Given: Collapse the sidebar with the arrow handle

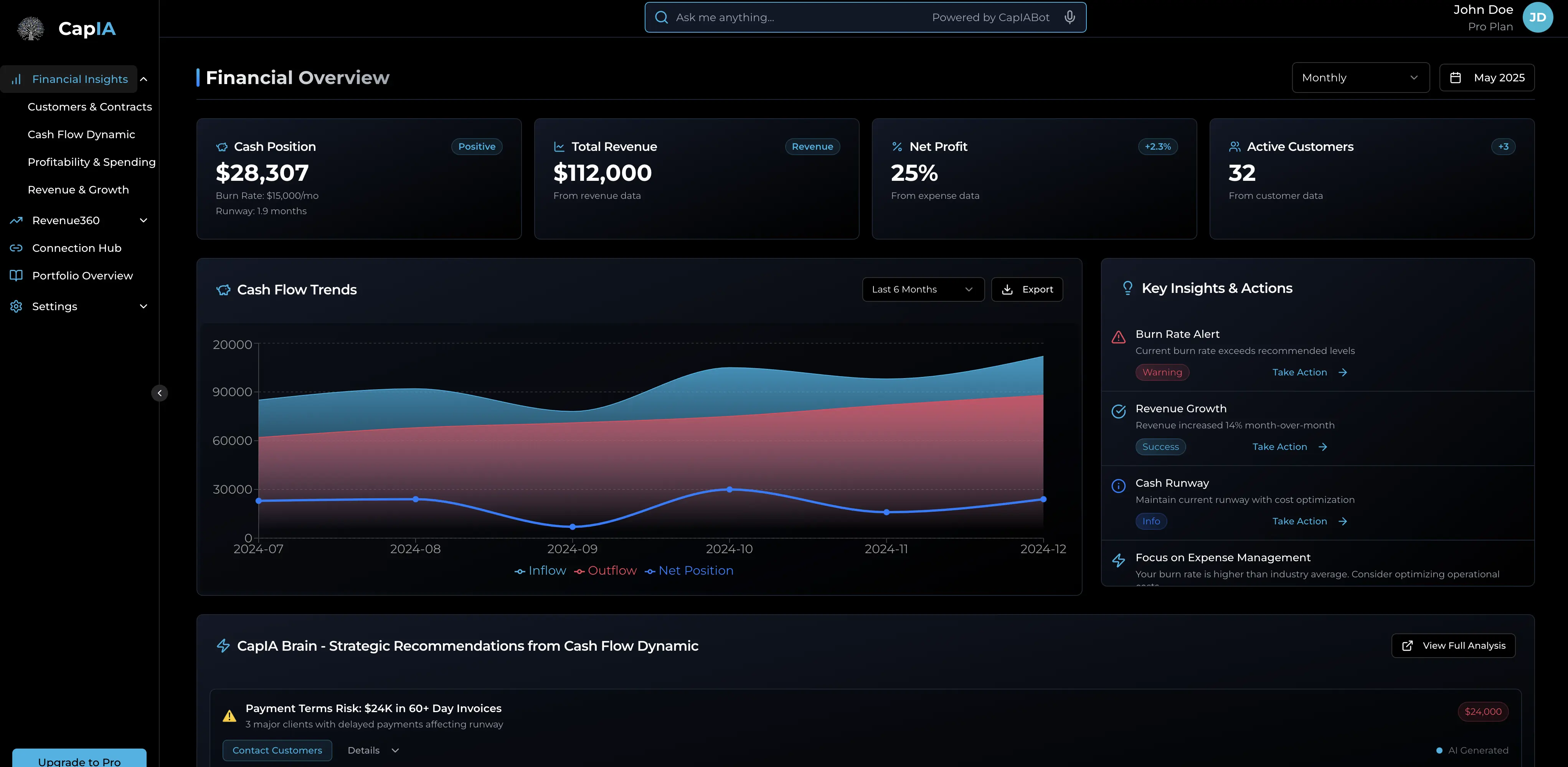Looking at the screenshot, I should pyautogui.click(x=160, y=393).
